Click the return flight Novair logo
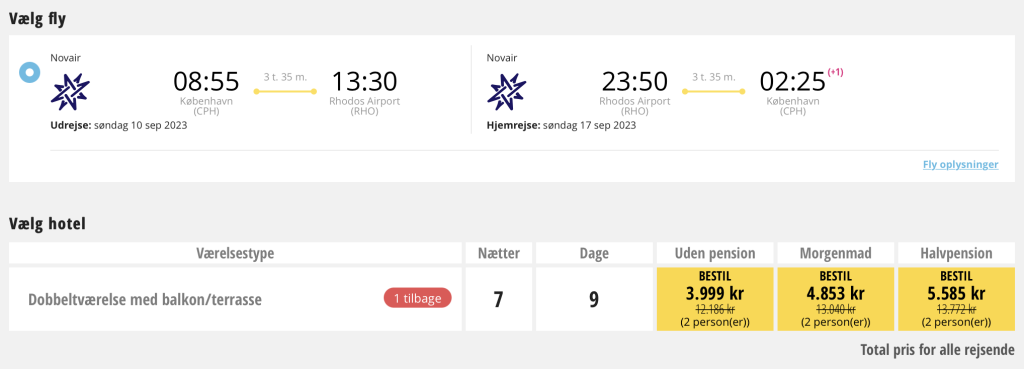The width and height of the screenshot is (1024, 369). pyautogui.click(x=506, y=91)
